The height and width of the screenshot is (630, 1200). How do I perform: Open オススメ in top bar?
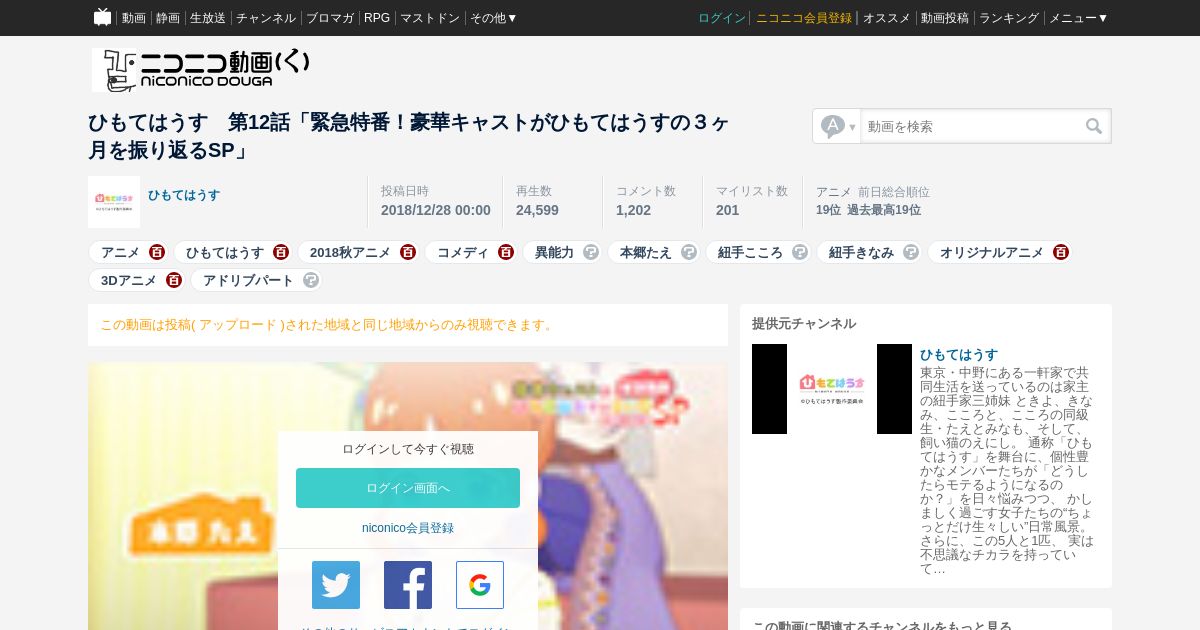click(x=887, y=18)
